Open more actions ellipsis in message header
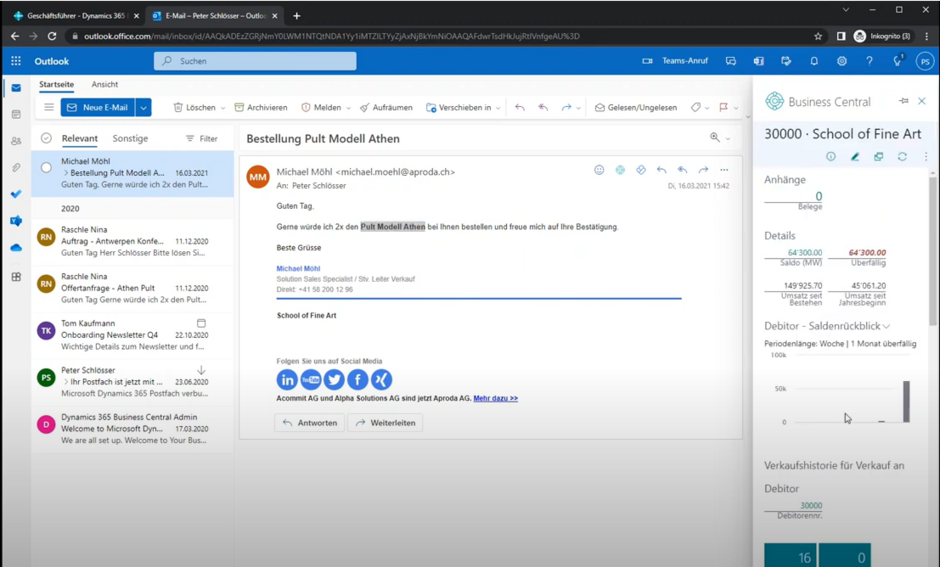 pos(724,170)
